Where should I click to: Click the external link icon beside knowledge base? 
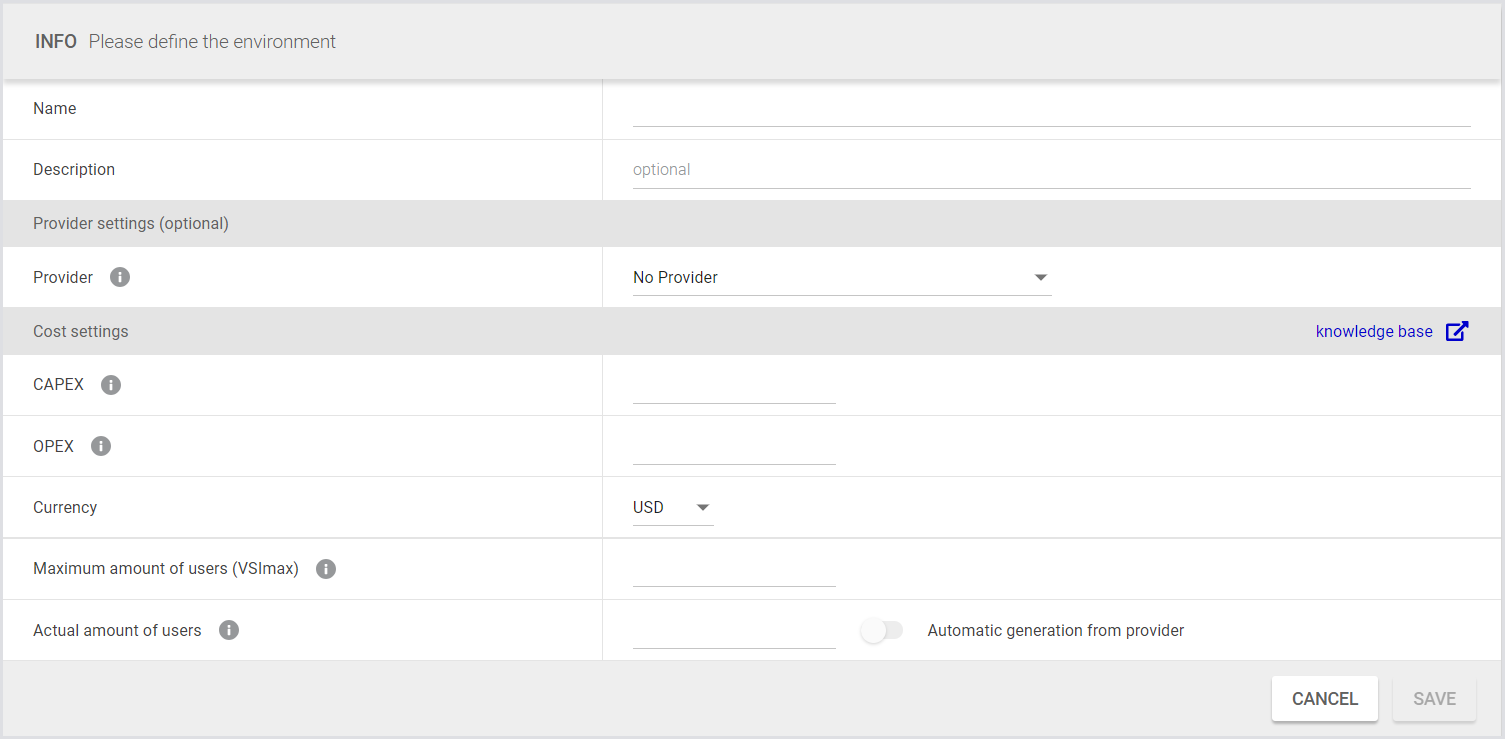[1457, 331]
